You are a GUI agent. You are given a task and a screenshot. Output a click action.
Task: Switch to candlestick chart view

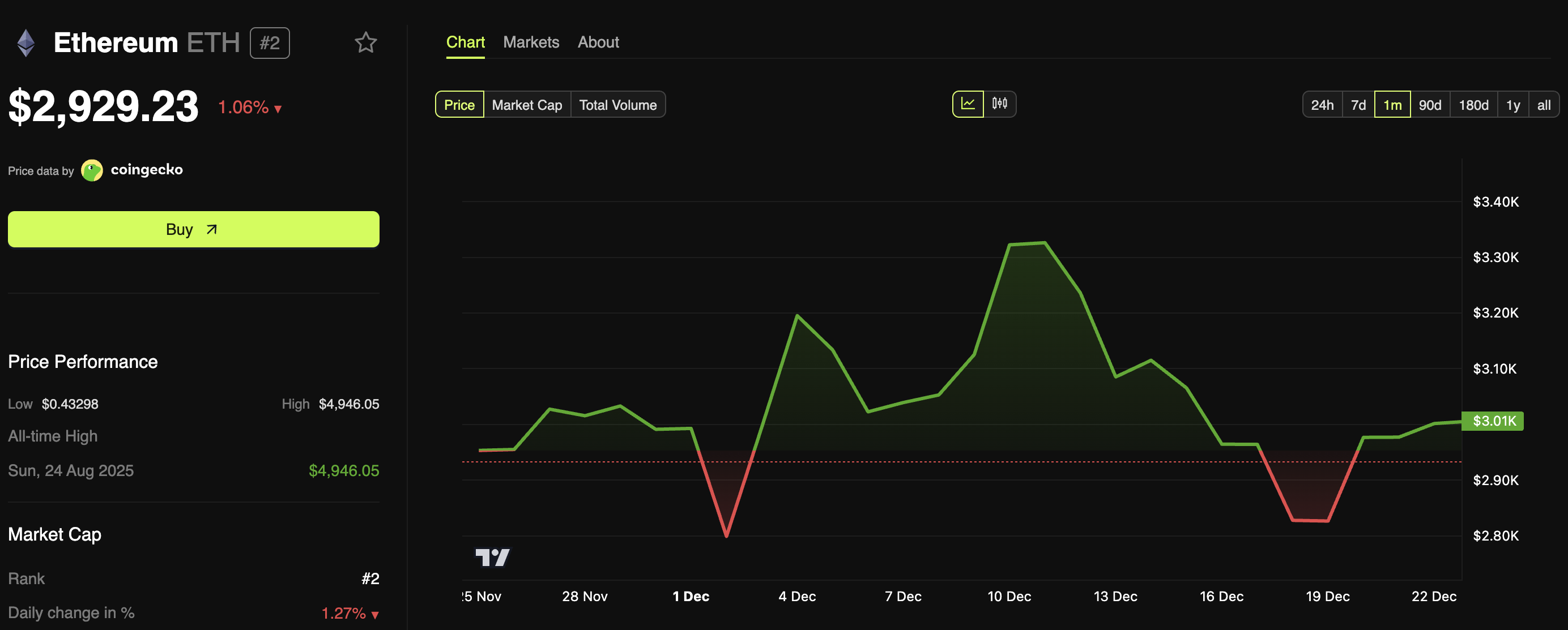[x=1000, y=104]
